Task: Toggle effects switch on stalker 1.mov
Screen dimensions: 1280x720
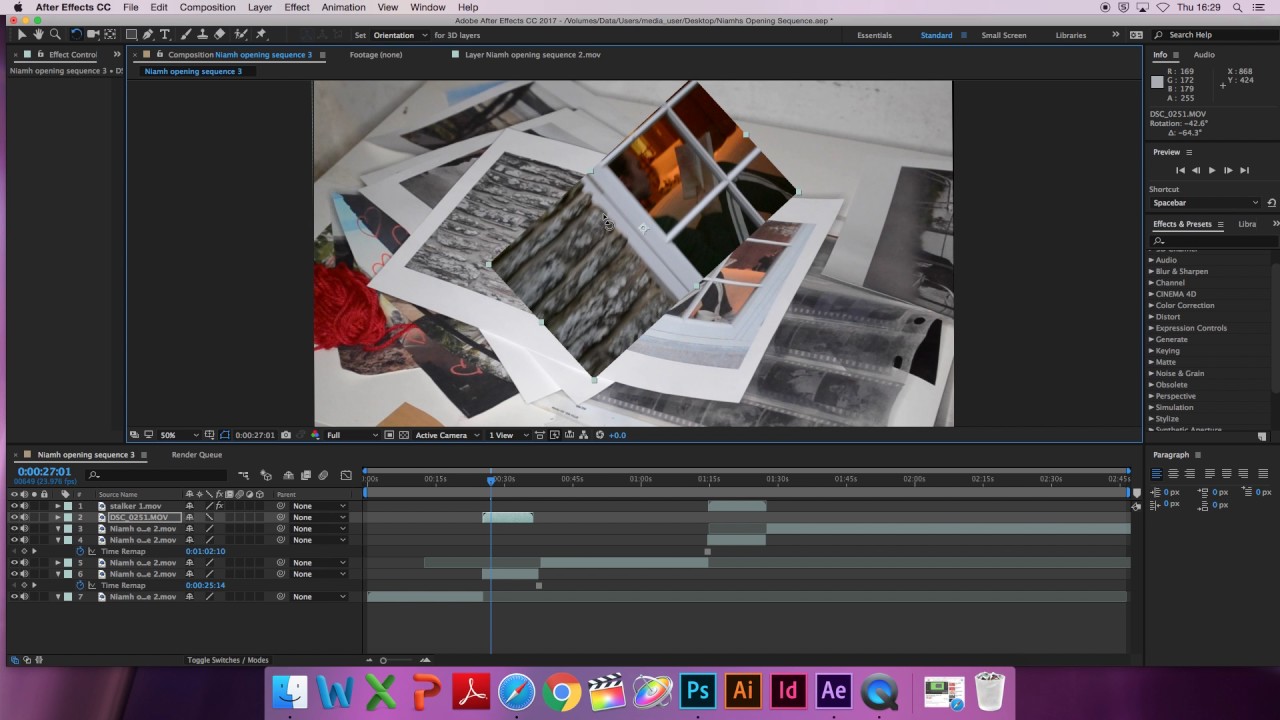Action: point(219,506)
